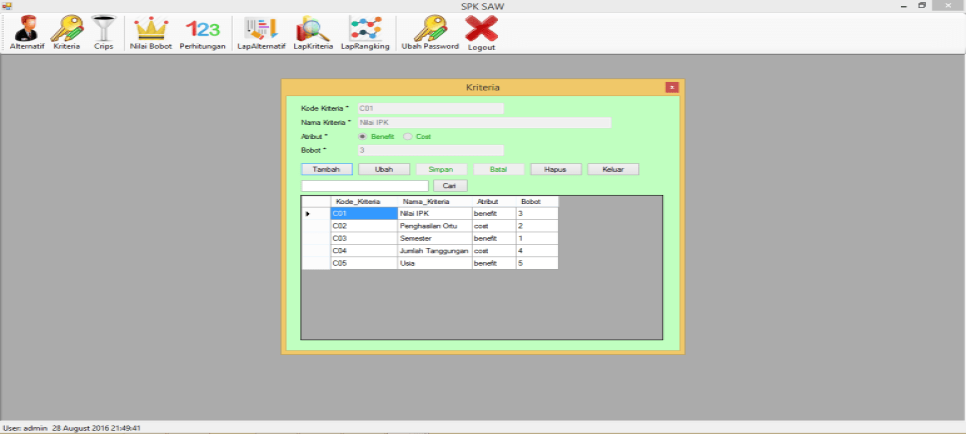Open the Alternatif toolbar icon
Screen dimensions: 966x434
coord(27,29)
